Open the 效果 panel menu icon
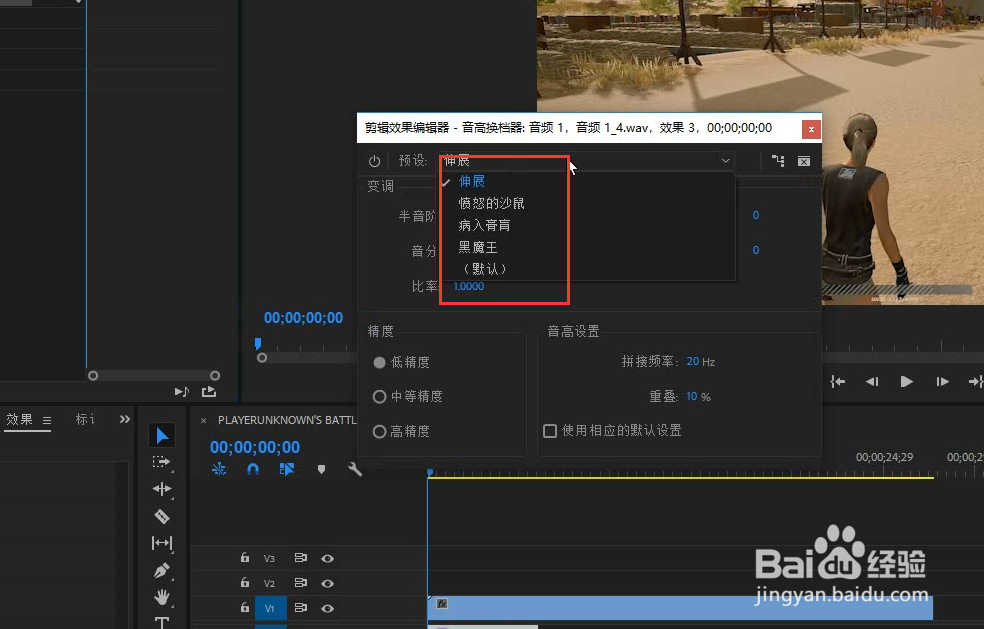The height and width of the screenshot is (629, 984). [x=47, y=420]
